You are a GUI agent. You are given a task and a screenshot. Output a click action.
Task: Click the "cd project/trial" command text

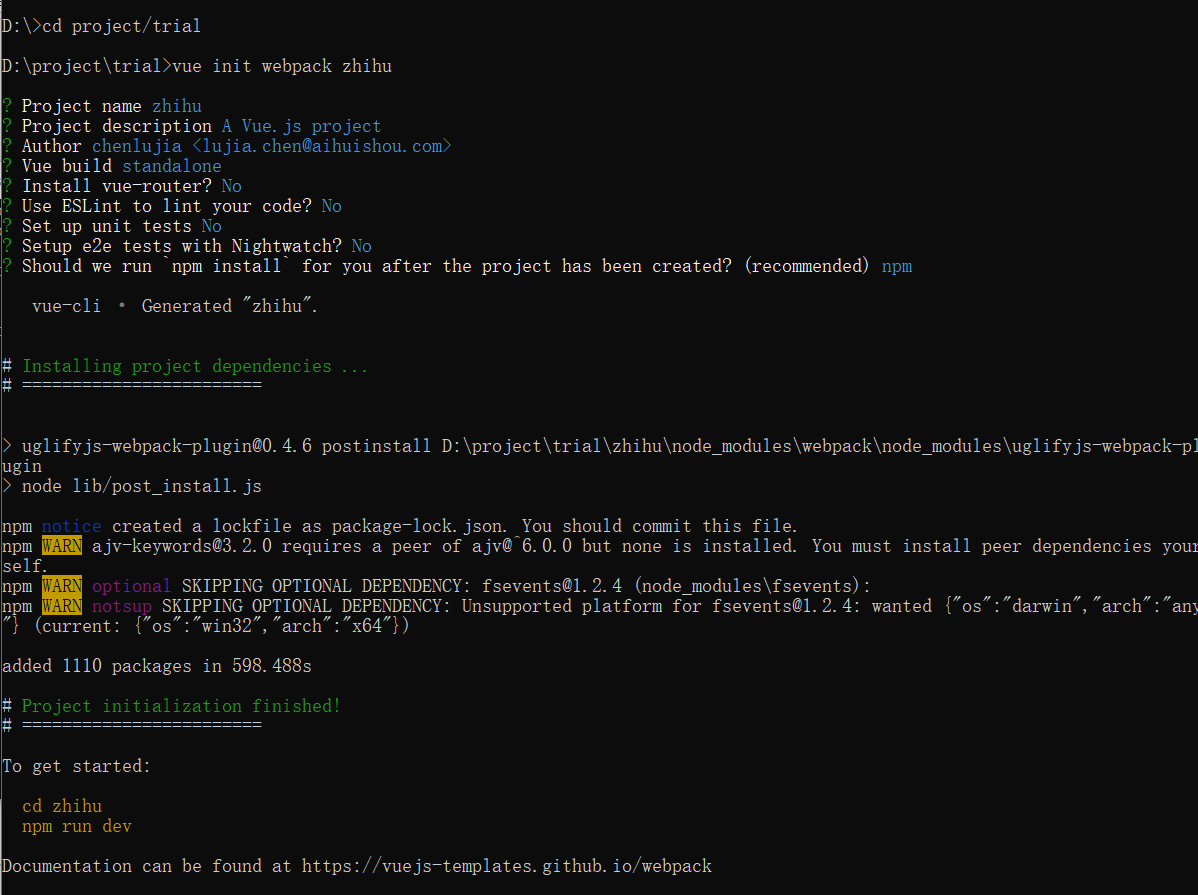click(x=121, y=26)
